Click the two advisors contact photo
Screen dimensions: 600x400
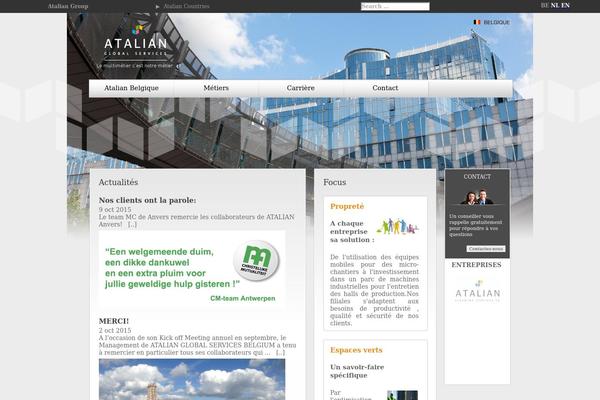coord(477,197)
